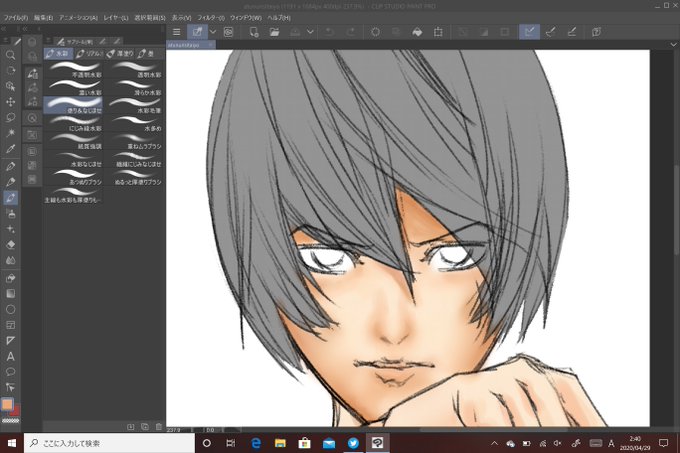680x453 pixels.
Task: Choose the 濃い水彩 brush
Action: pyautogui.click(x=73, y=88)
